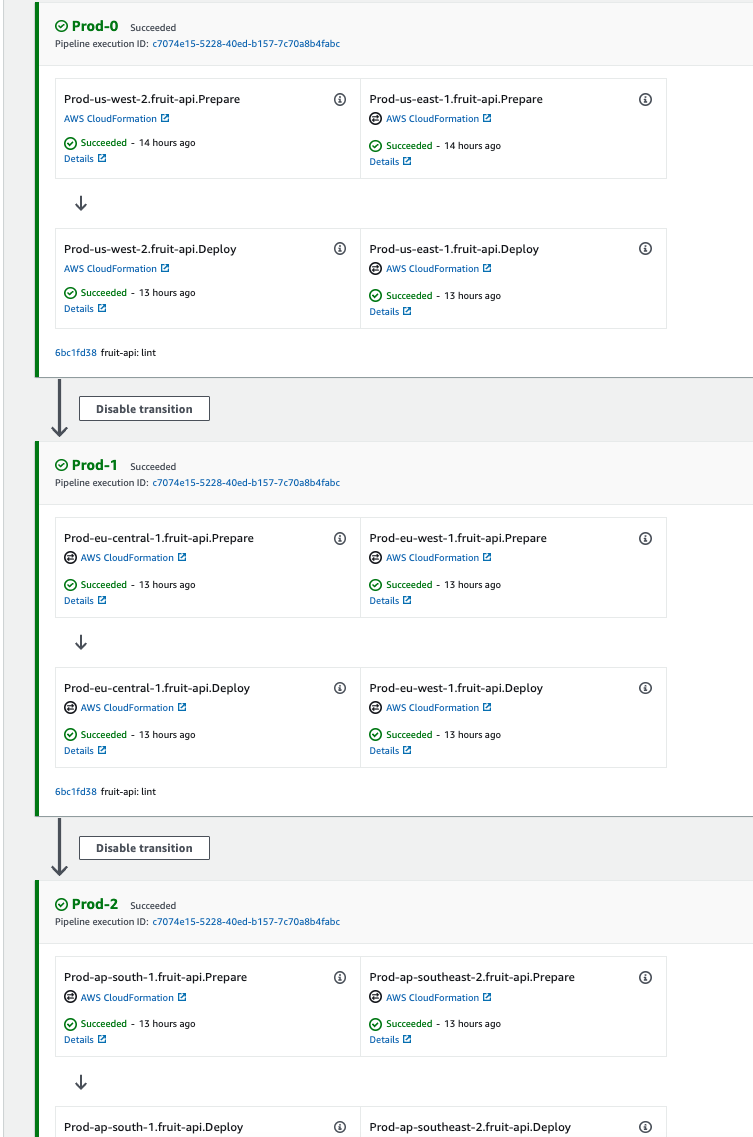Open commit 6bc1fd38 link under Prod-0
Image resolution: width=753 pixels, height=1137 pixels.
coord(75,352)
